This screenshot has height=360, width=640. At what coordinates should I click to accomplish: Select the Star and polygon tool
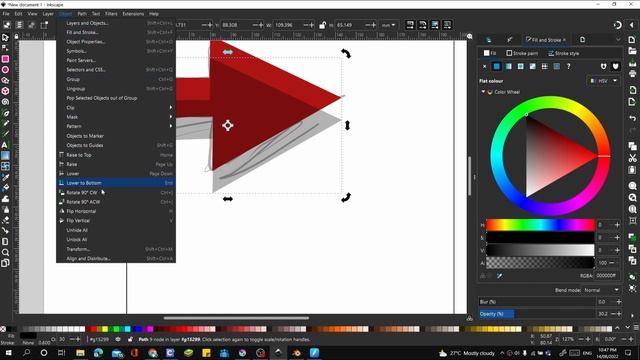(5, 80)
